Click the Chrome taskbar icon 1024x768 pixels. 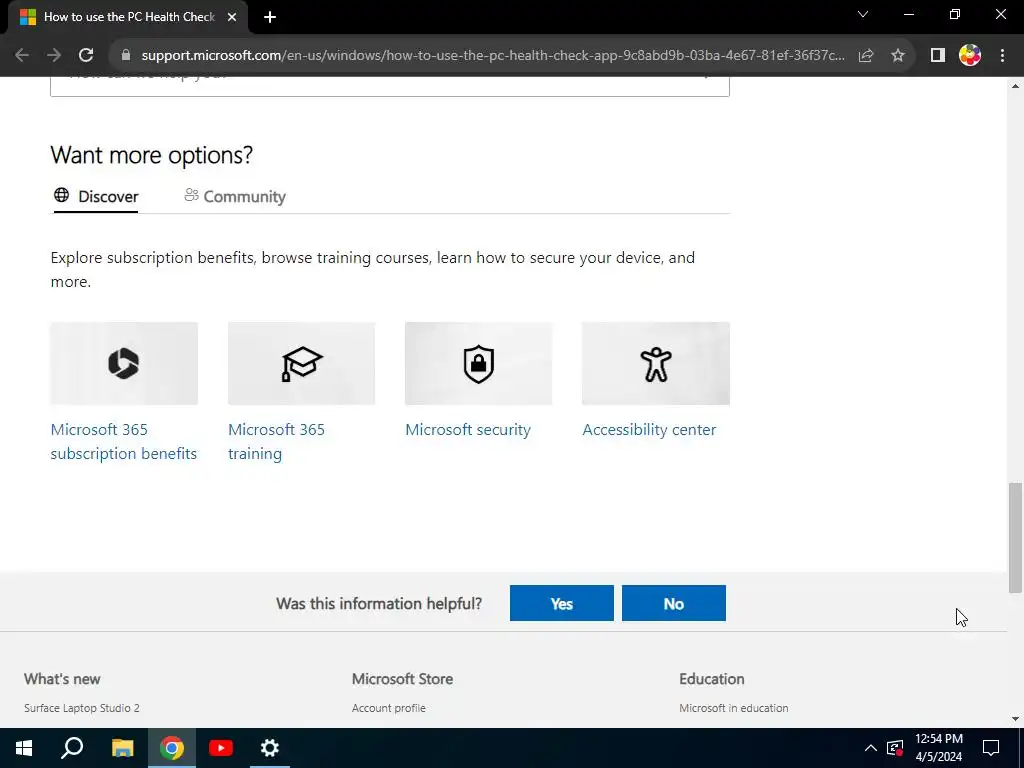(172, 748)
